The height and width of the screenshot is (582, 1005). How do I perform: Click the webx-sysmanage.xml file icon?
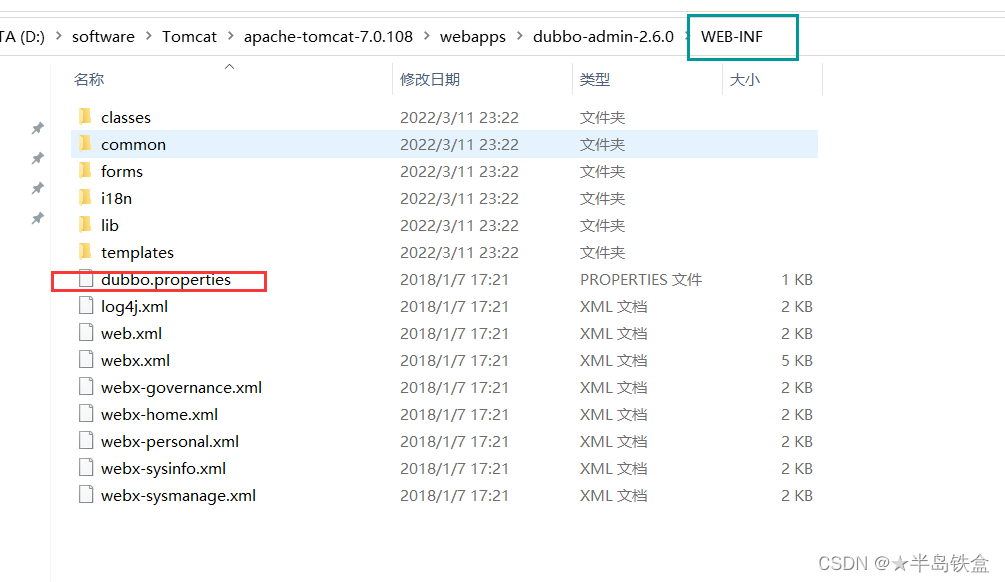86,494
